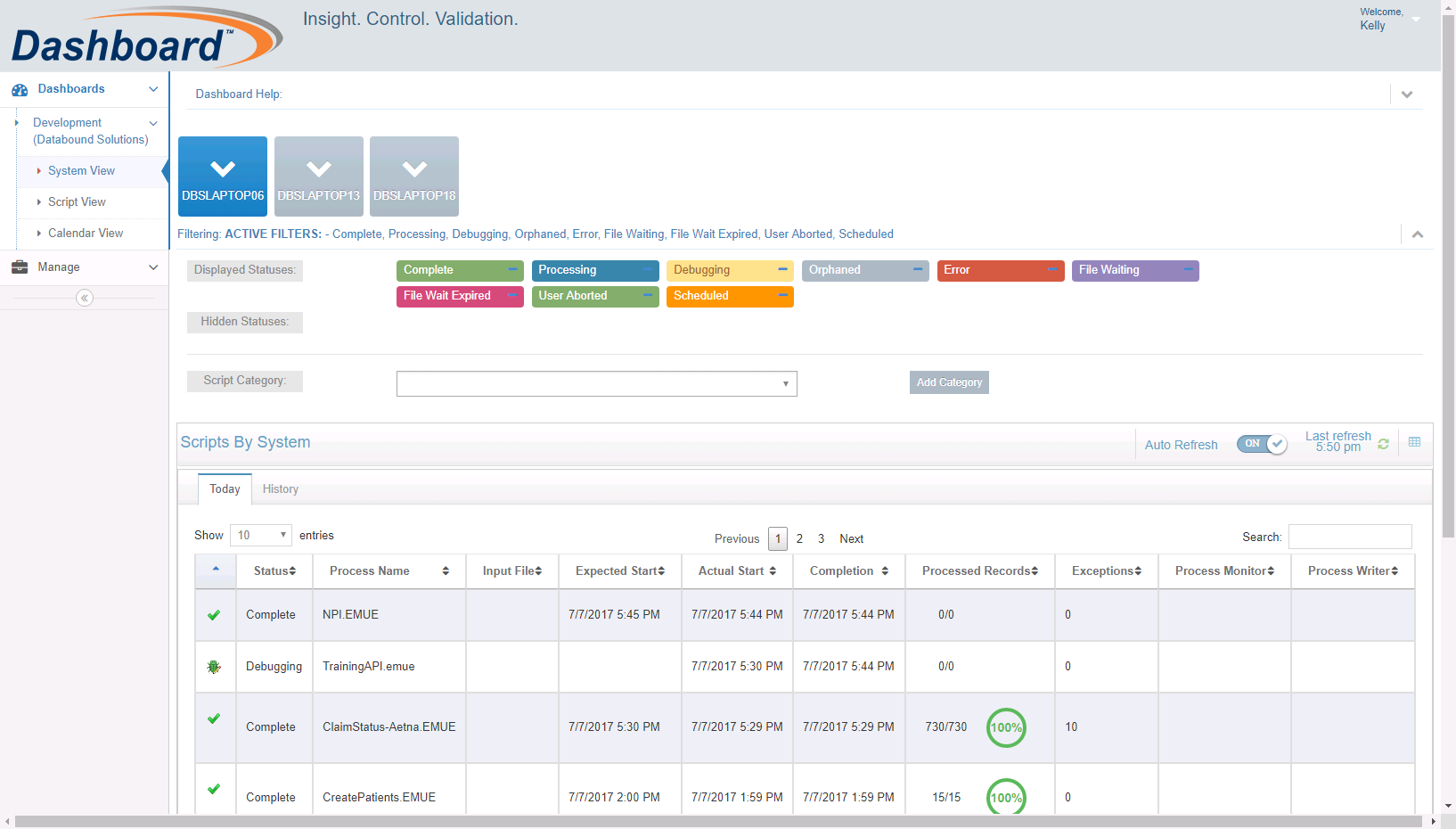The image size is (1456, 829).
Task: Remove the Scheduled status with its minus icon
Action: pos(782,295)
